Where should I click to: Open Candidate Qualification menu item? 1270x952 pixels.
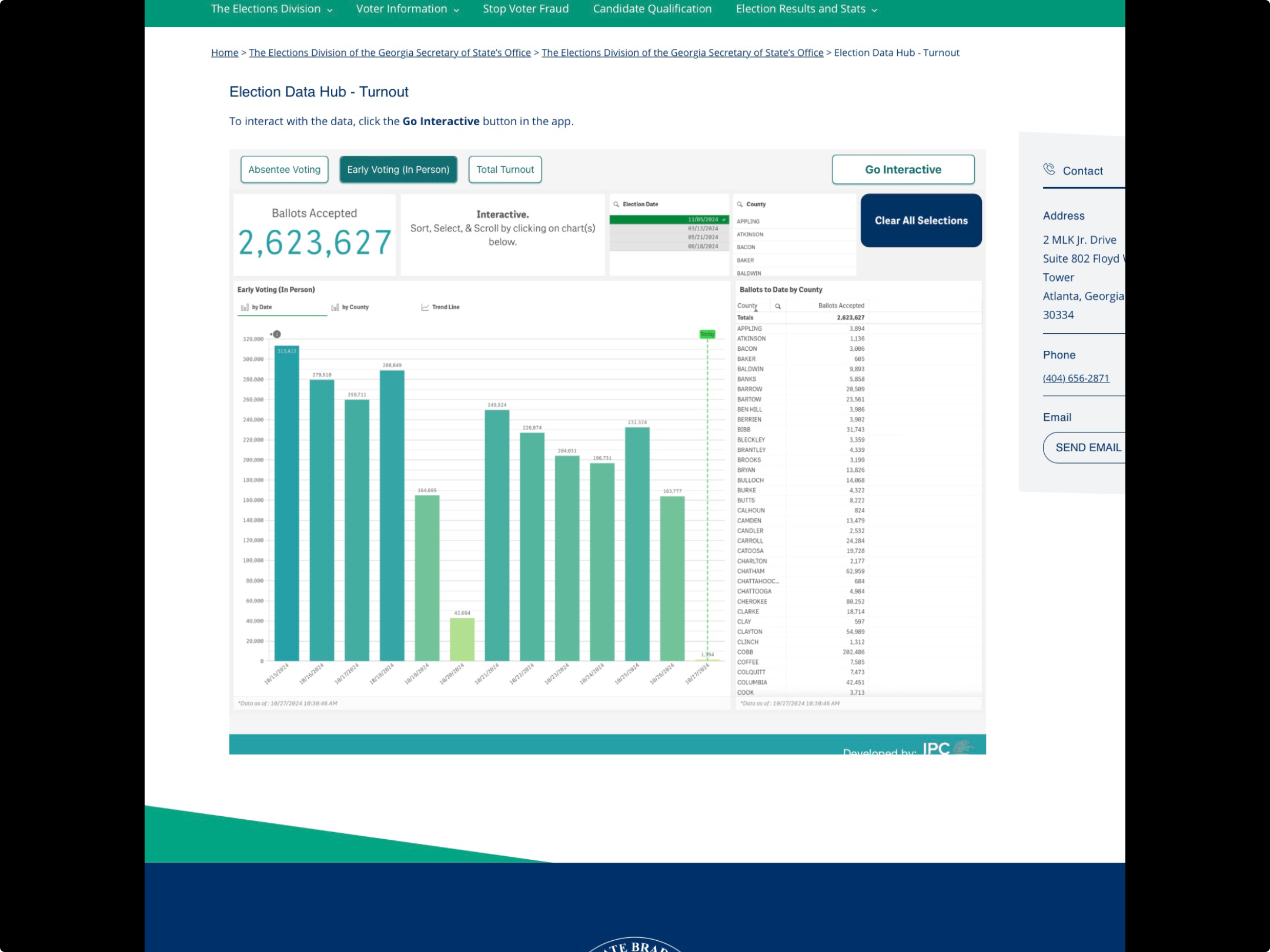tap(652, 9)
